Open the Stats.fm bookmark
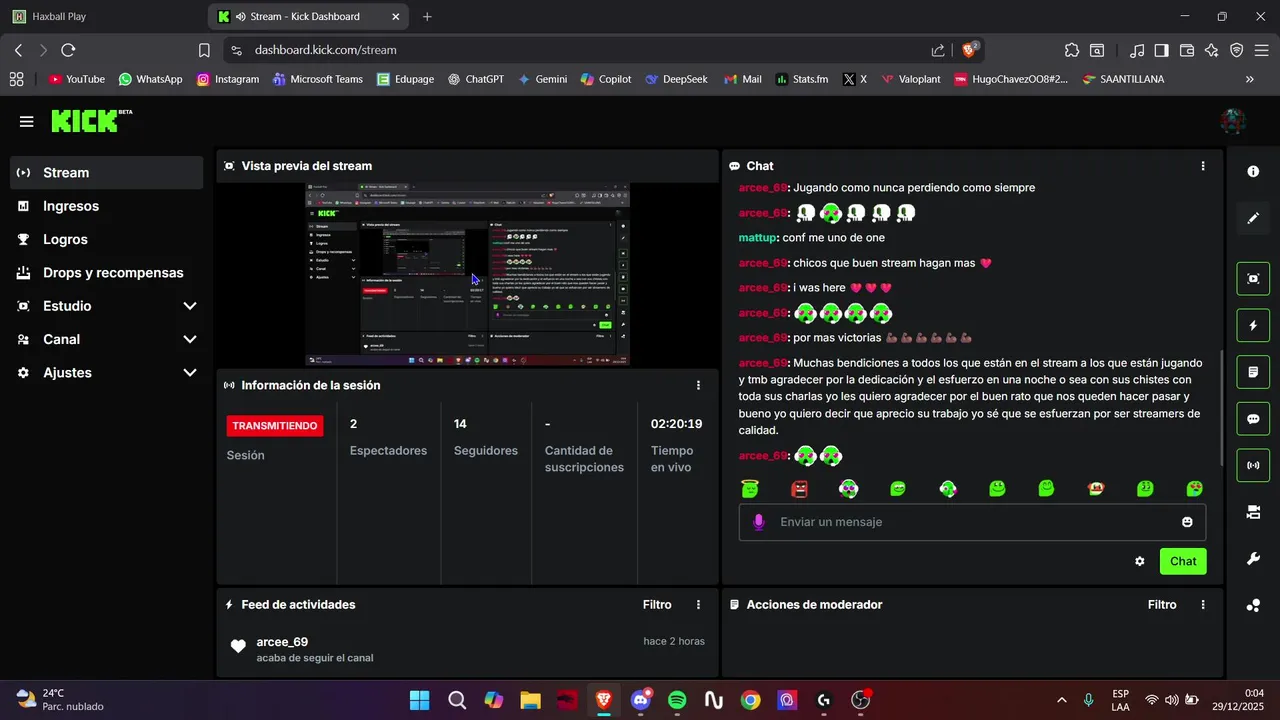 pyautogui.click(x=801, y=79)
